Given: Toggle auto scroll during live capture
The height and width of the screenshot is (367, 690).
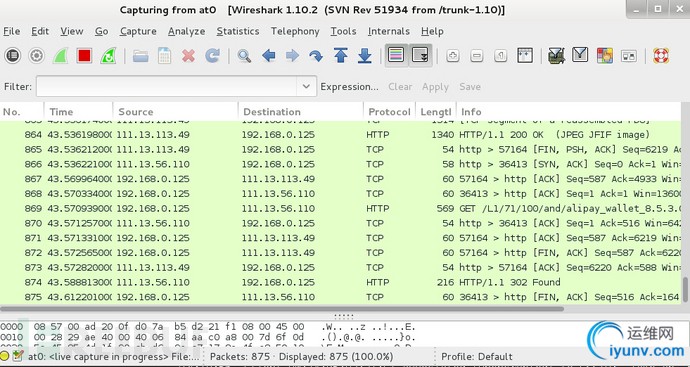Looking at the screenshot, I should tap(420, 55).
